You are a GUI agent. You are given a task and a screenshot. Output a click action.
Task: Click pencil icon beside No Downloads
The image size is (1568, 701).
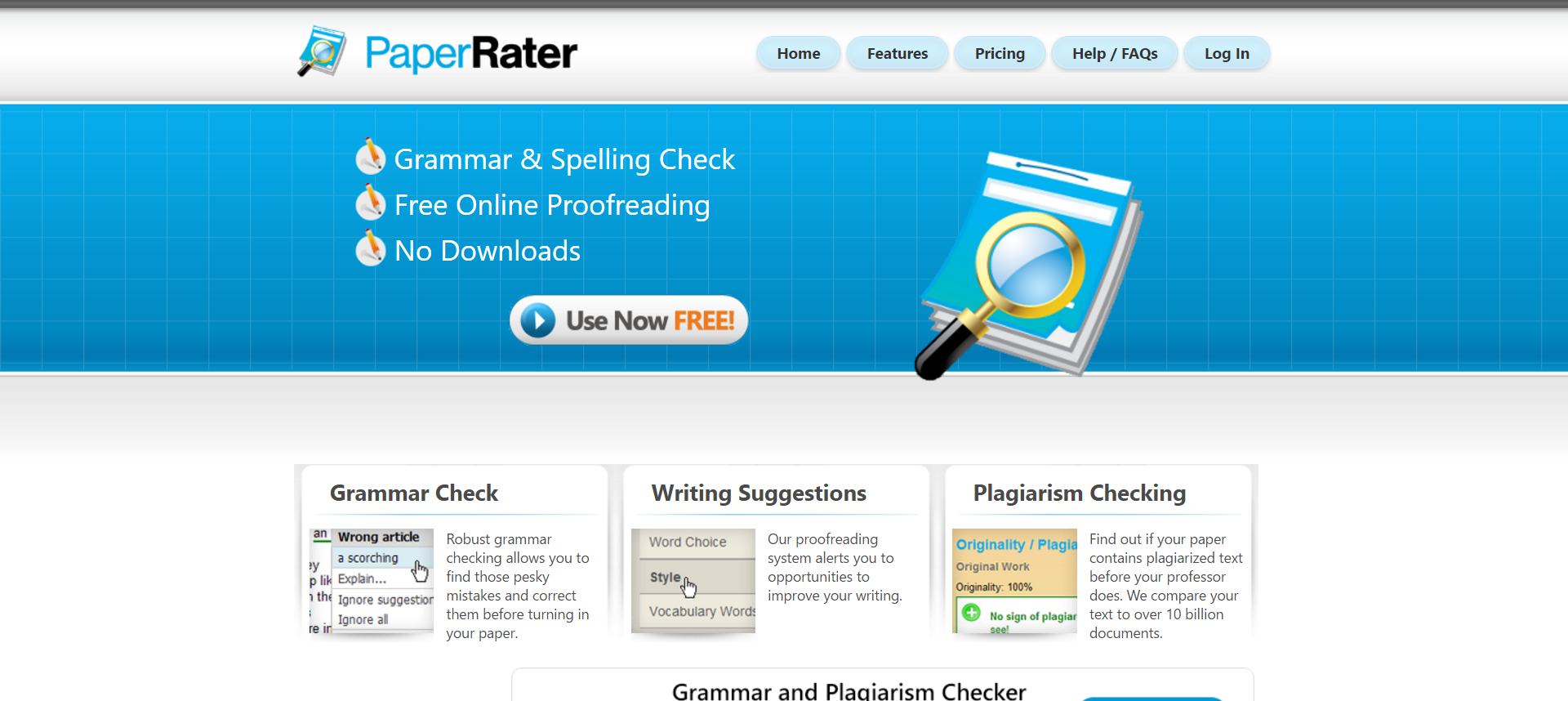(371, 248)
